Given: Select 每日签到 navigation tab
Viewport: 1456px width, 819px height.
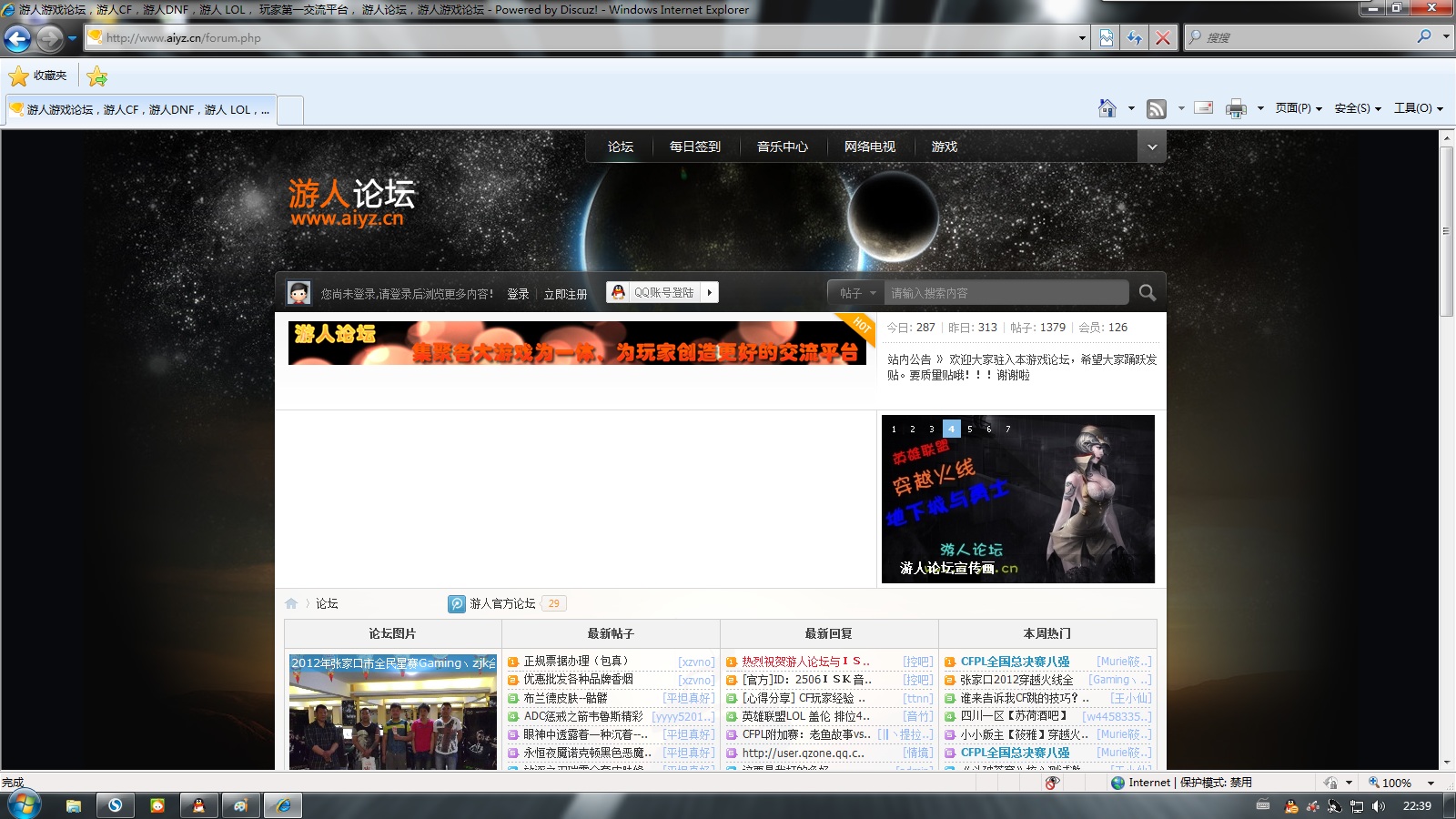Looking at the screenshot, I should tap(695, 147).
